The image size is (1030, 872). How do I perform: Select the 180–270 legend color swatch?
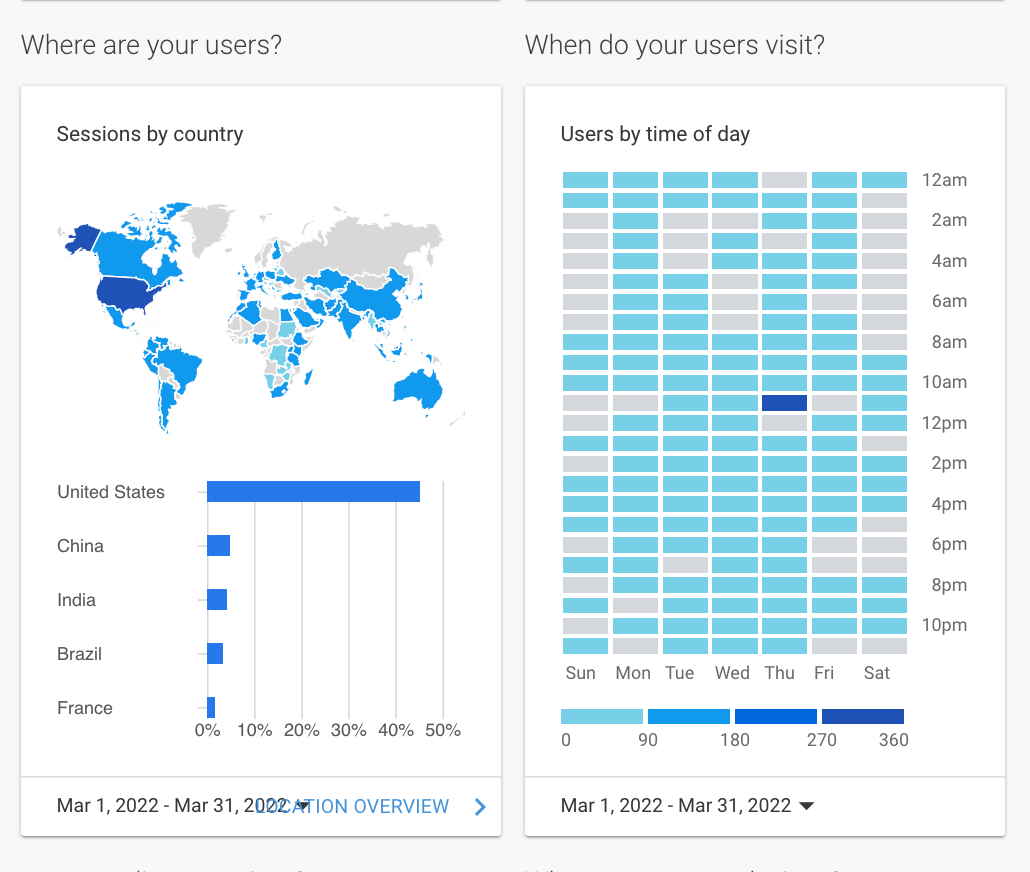coord(776,717)
